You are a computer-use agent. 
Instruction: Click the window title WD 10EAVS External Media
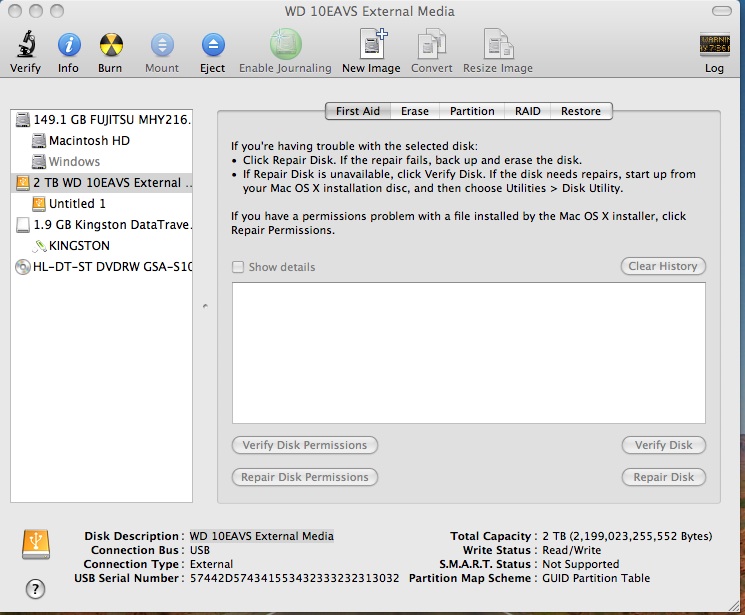point(370,11)
